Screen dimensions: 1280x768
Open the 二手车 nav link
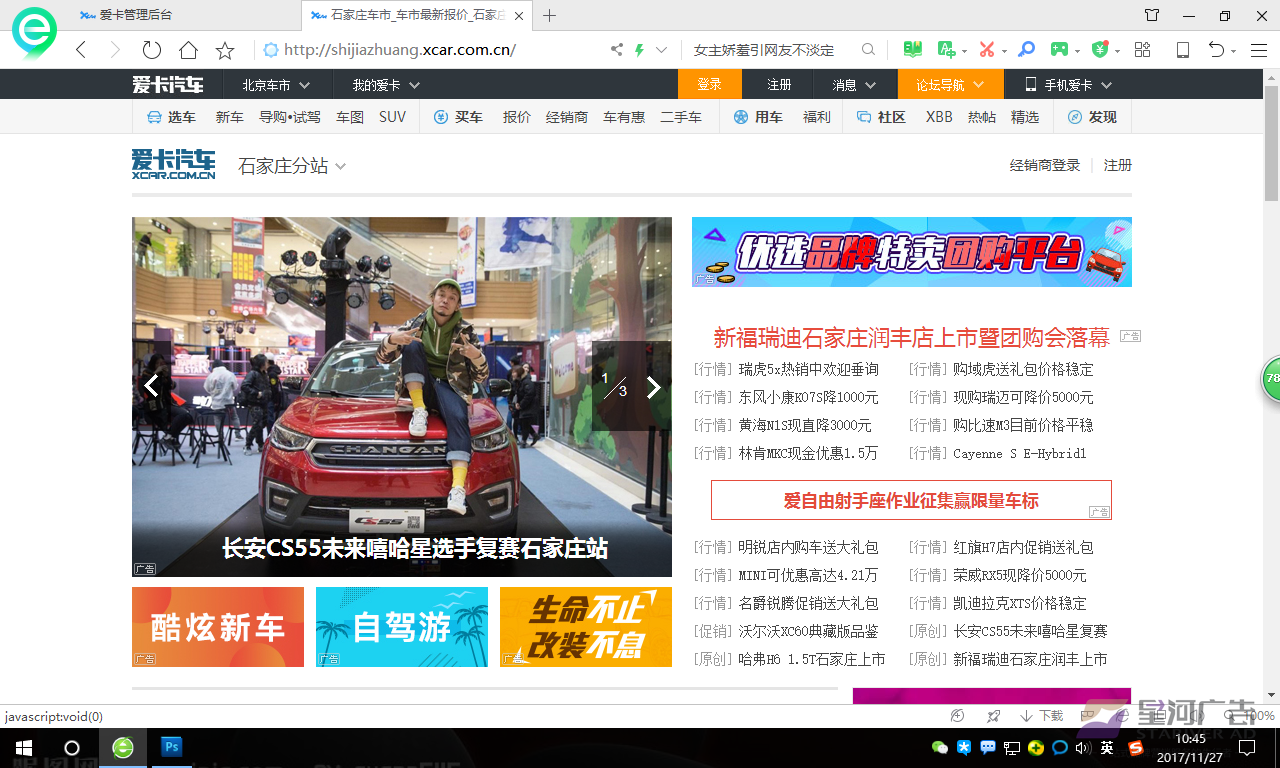click(x=681, y=117)
